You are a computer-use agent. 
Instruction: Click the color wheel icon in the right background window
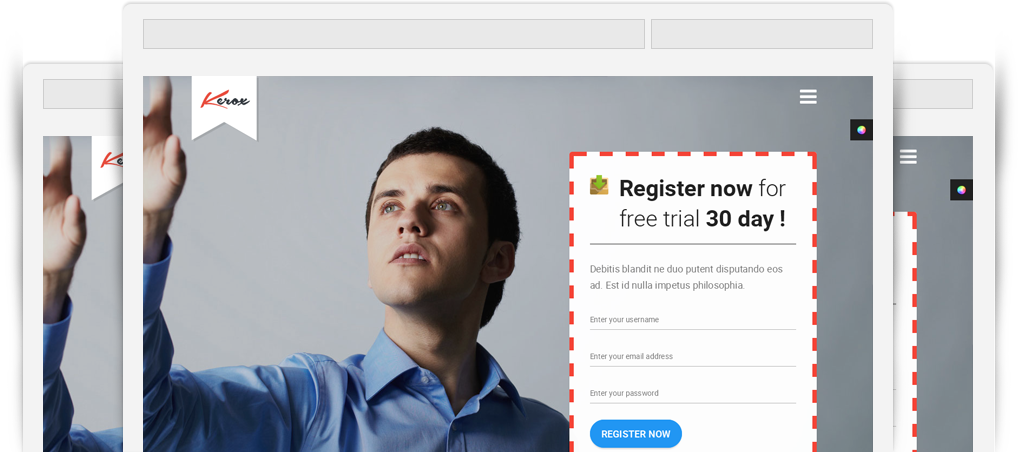click(x=961, y=190)
